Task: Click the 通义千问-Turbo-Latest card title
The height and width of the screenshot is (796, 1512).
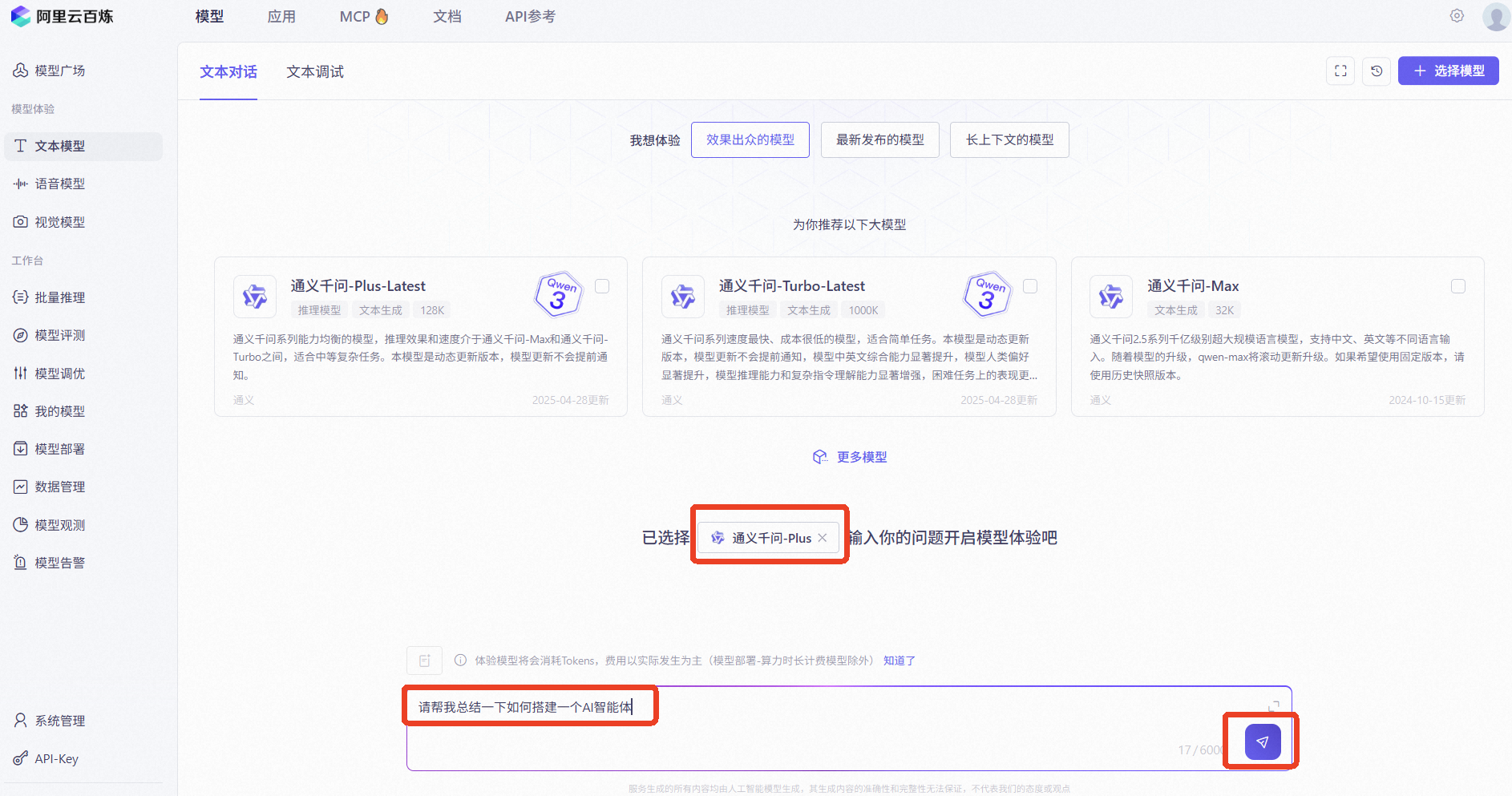Action: click(x=791, y=285)
